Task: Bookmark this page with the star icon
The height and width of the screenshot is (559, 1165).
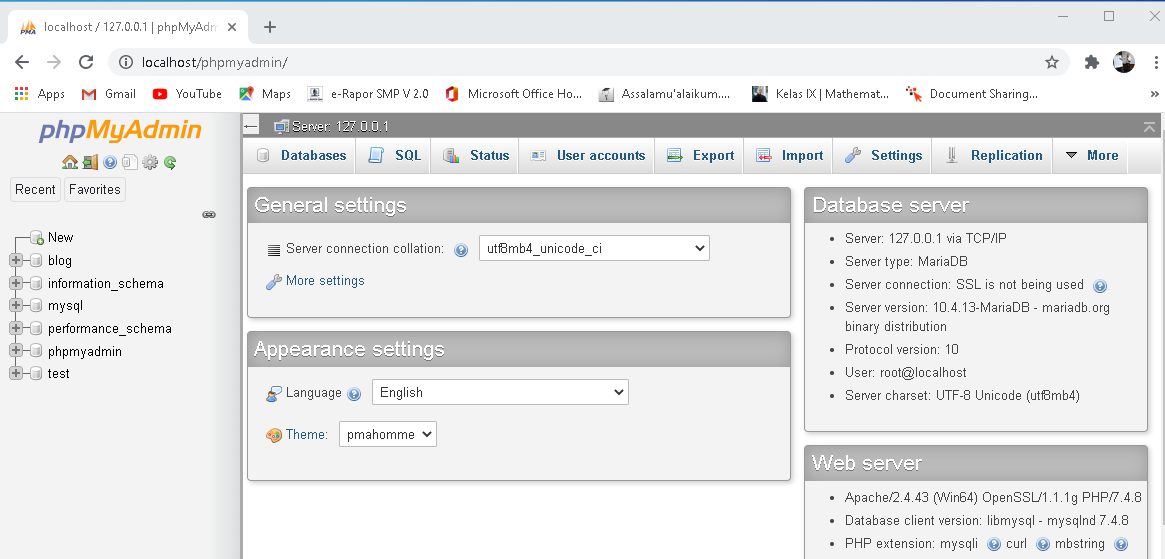Action: [1052, 62]
